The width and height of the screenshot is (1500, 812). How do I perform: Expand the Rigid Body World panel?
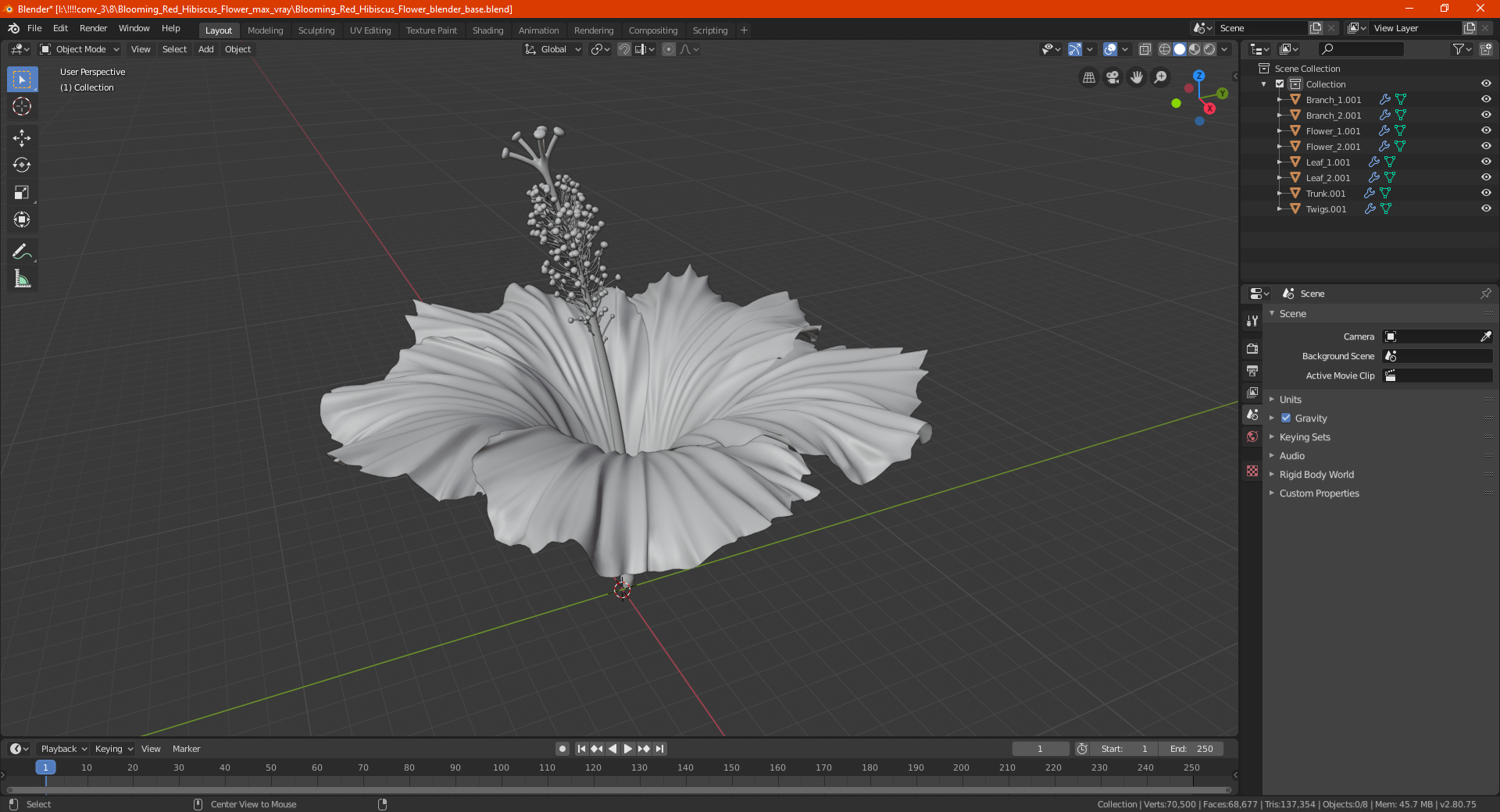tap(1316, 475)
